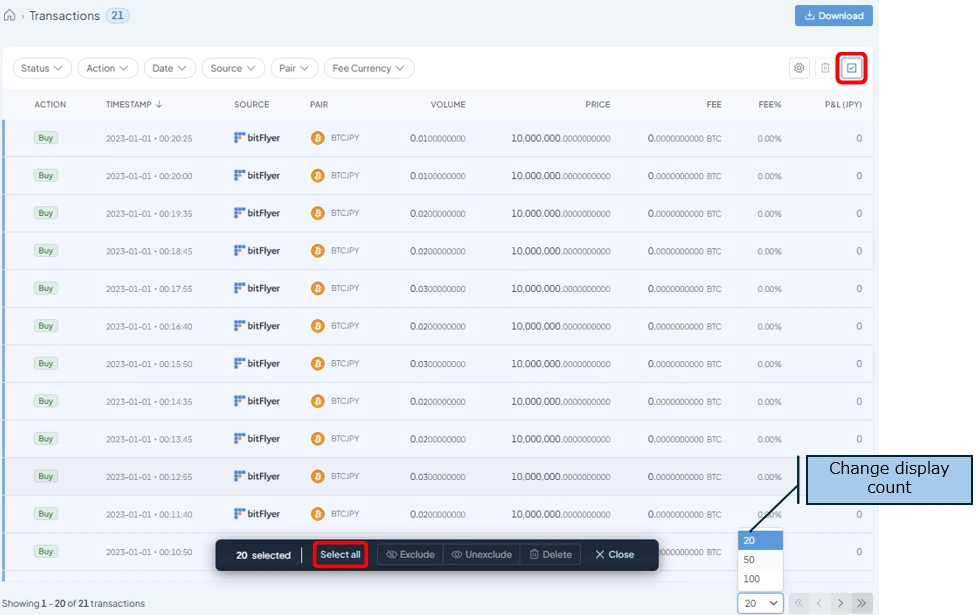Click Bitcoin icon in the 00:13:45 row
The width and height of the screenshot is (977, 615).
[318, 439]
